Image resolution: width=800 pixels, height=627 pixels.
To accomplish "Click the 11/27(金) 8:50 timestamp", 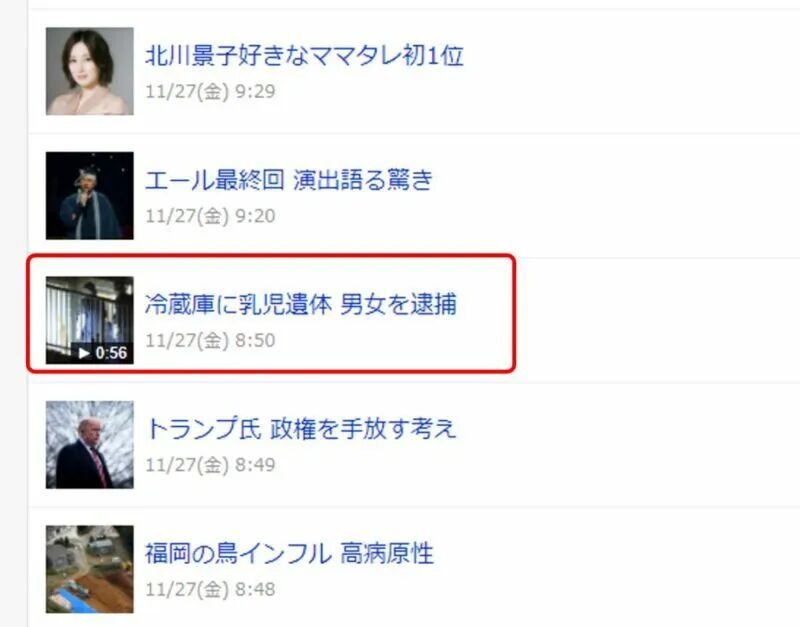I will (210, 340).
